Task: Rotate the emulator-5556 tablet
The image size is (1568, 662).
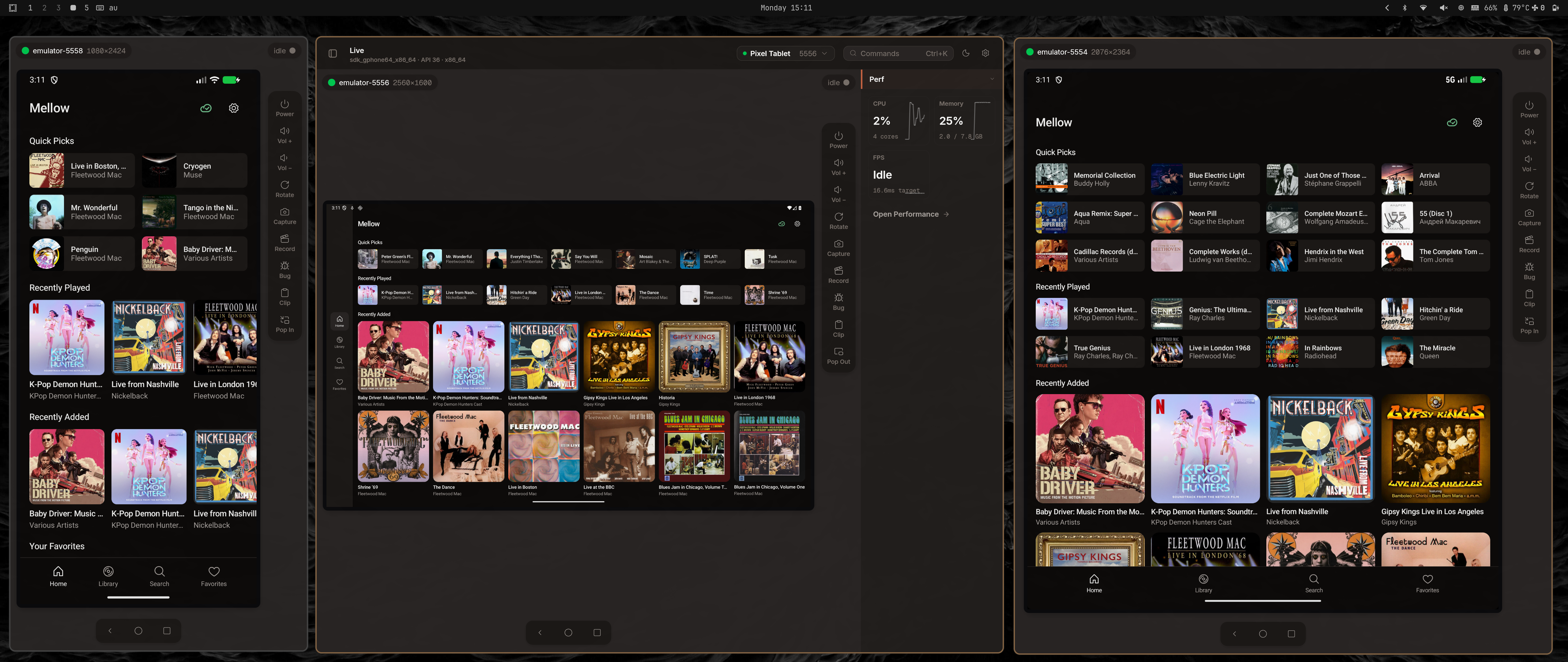Action: coord(838,220)
